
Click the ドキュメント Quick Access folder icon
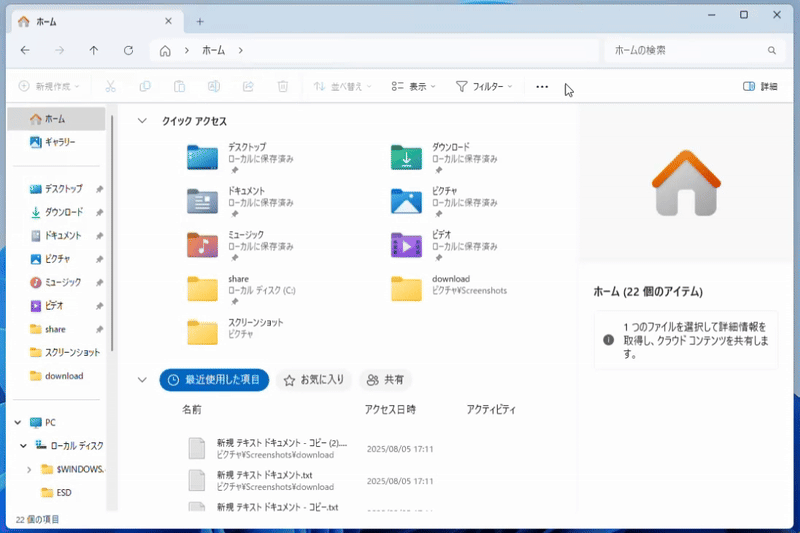(x=203, y=201)
